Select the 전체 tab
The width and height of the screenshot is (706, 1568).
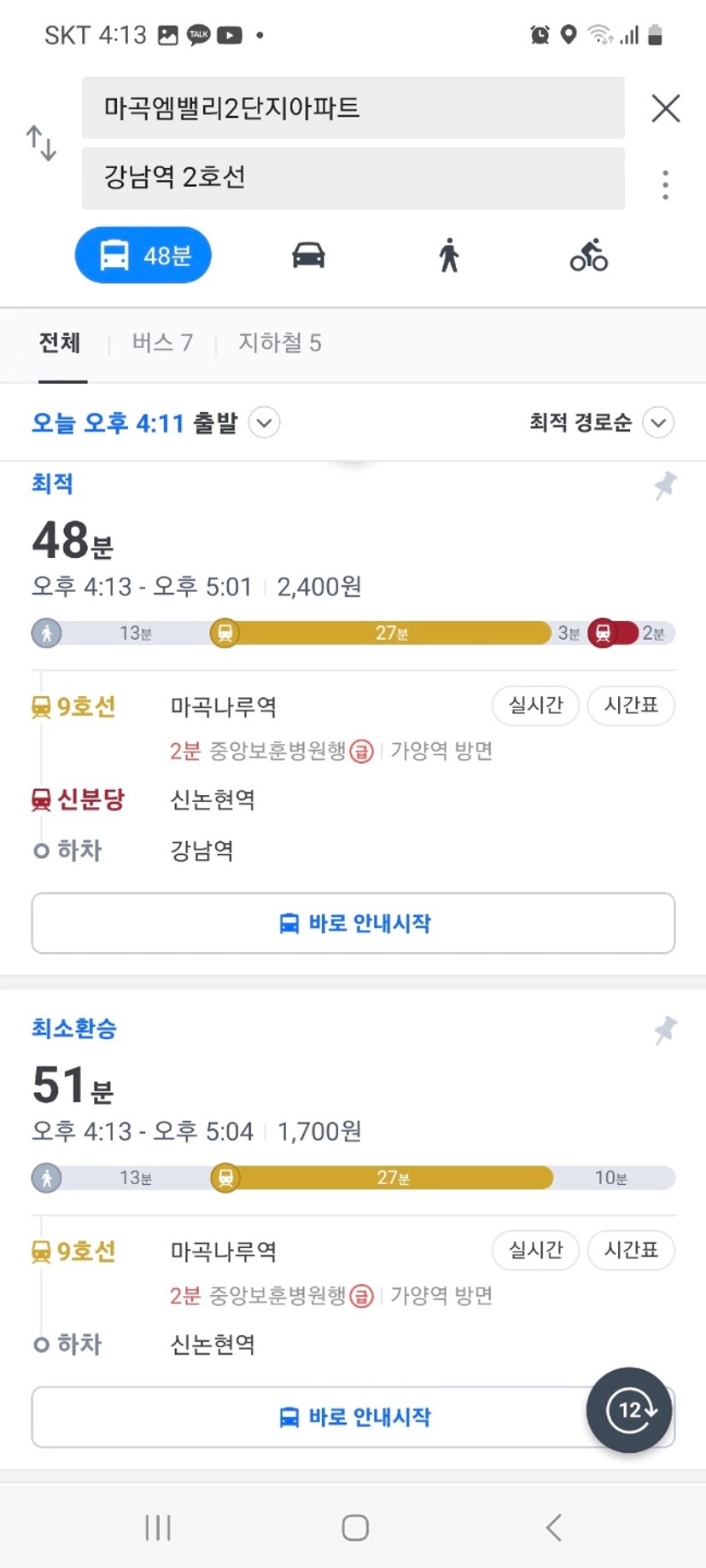pyautogui.click(x=60, y=343)
